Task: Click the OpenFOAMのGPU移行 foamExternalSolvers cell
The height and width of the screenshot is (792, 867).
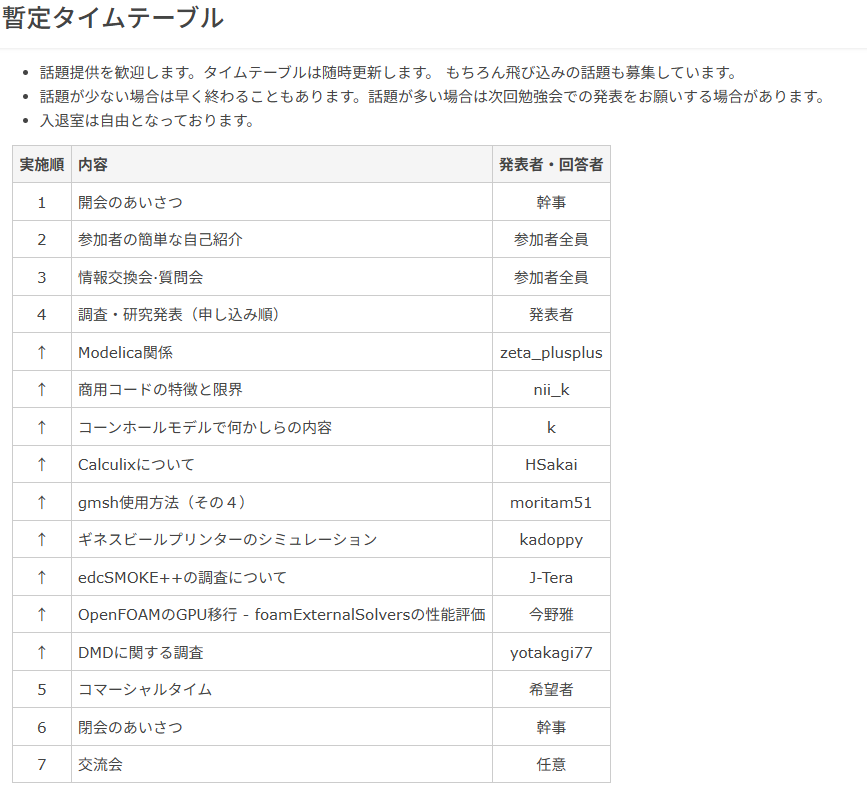Action: click(282, 614)
